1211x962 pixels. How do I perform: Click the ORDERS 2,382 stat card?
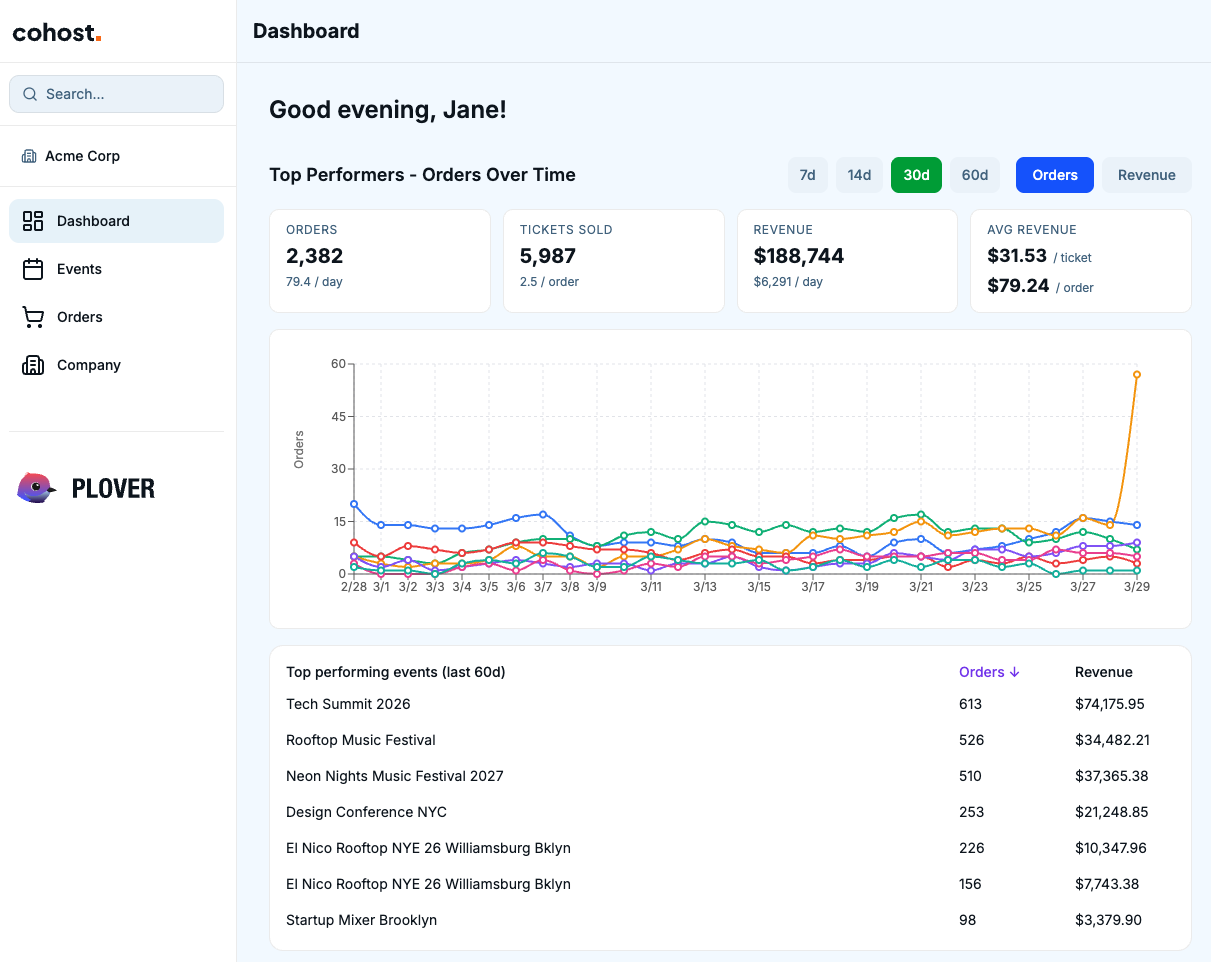pos(380,261)
